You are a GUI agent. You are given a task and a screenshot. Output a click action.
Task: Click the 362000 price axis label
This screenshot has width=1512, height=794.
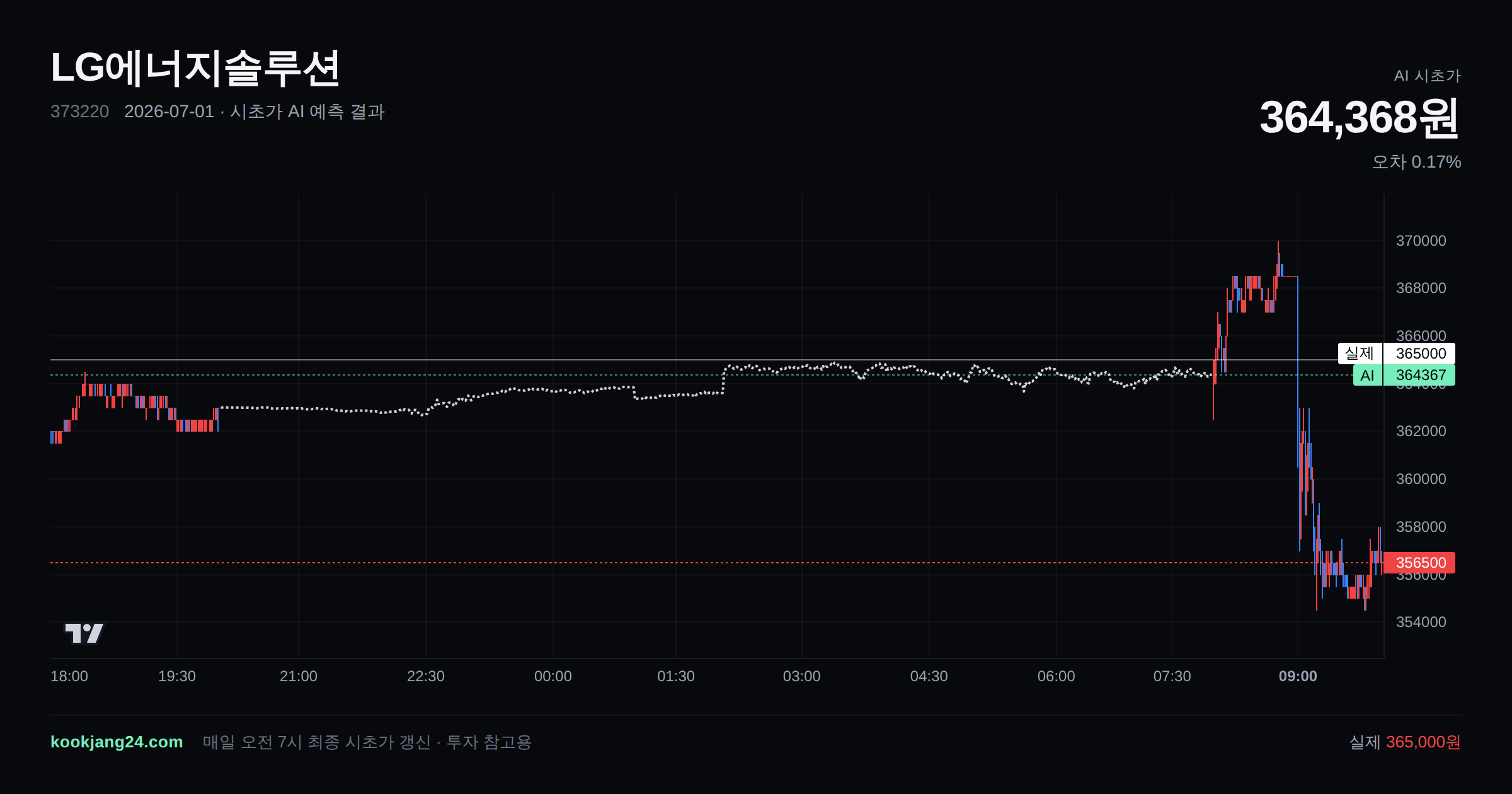pos(1421,431)
